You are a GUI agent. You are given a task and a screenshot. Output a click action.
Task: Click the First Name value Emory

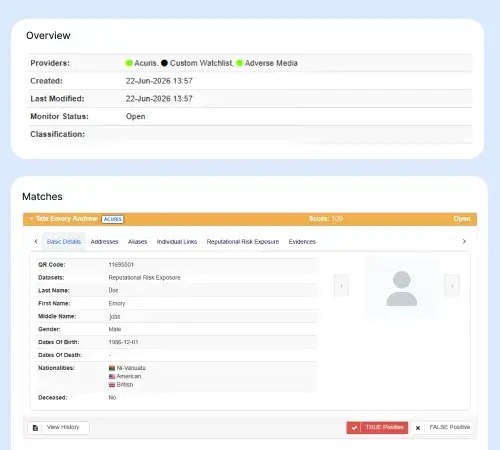click(117, 304)
